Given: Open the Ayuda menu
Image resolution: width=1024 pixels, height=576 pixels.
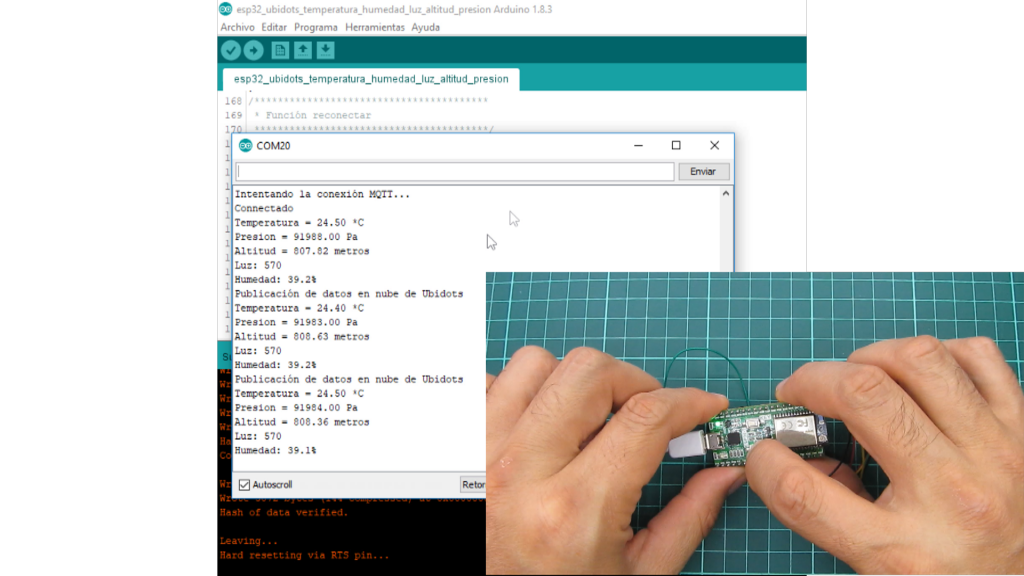Looking at the screenshot, I should (426, 27).
